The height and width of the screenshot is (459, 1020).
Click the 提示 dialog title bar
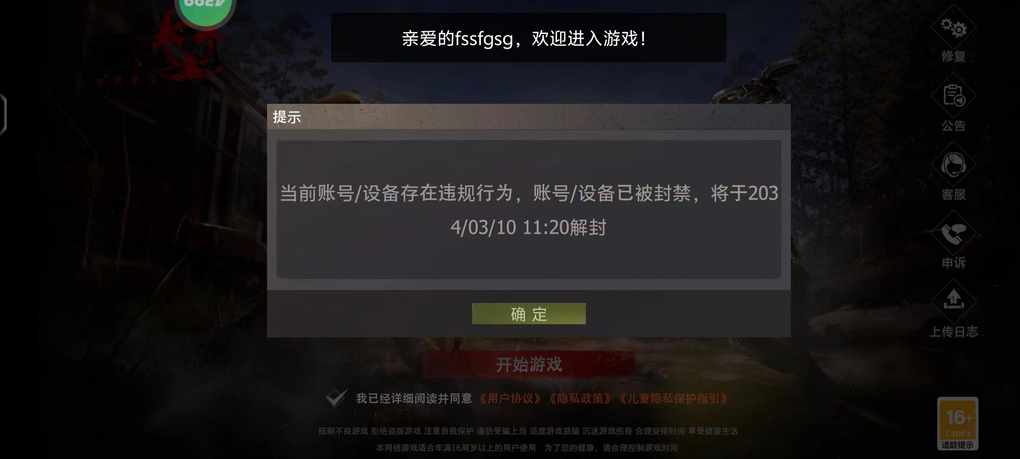(529, 118)
